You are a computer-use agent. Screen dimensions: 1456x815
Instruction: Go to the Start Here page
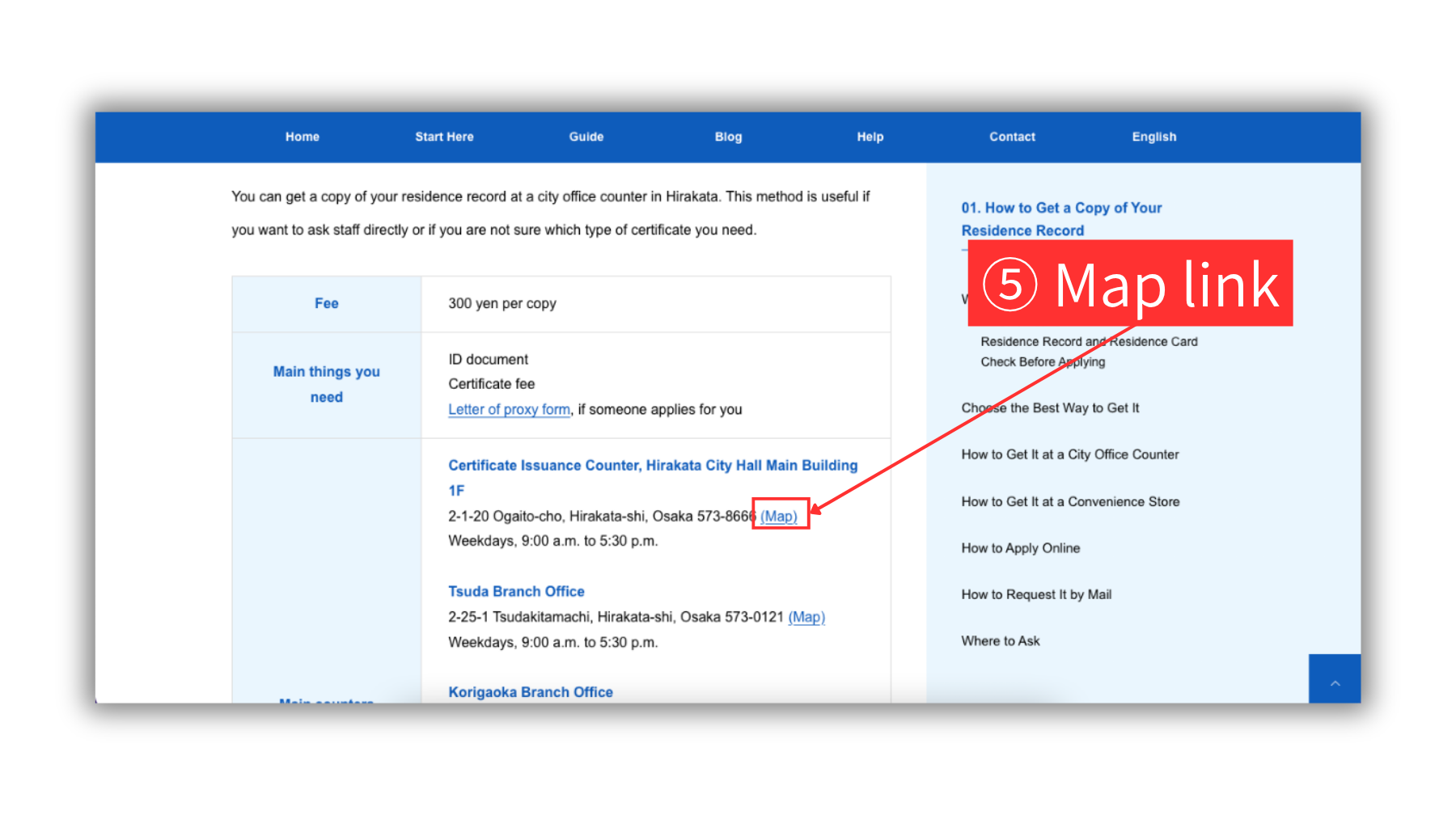[x=444, y=137]
